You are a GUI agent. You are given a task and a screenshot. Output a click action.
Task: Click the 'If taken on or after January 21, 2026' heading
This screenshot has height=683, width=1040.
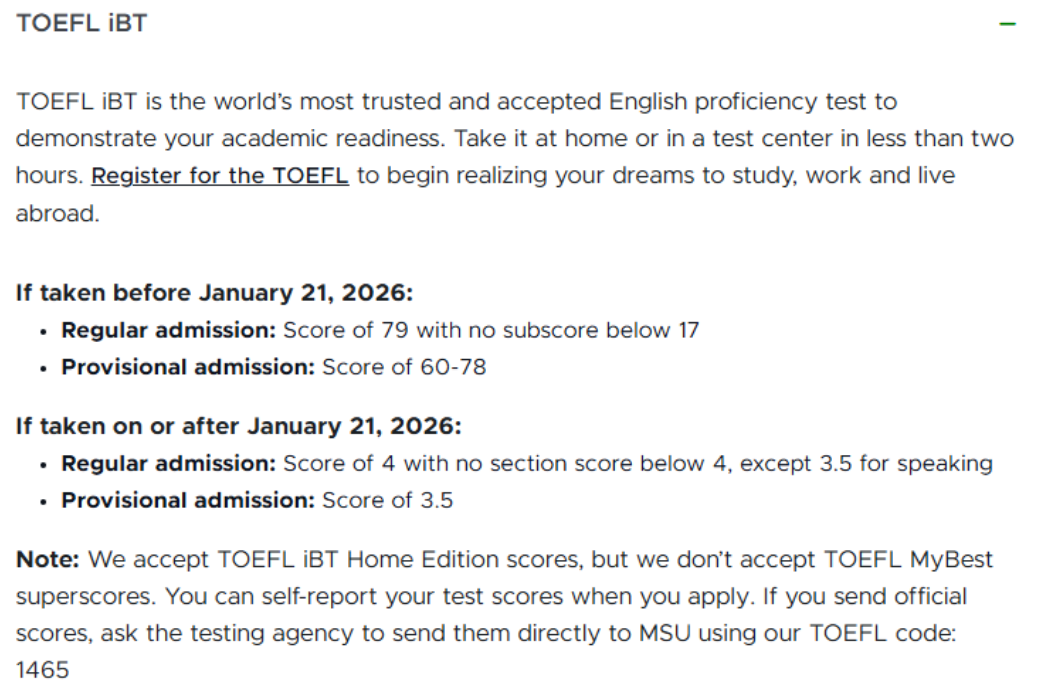(x=238, y=426)
